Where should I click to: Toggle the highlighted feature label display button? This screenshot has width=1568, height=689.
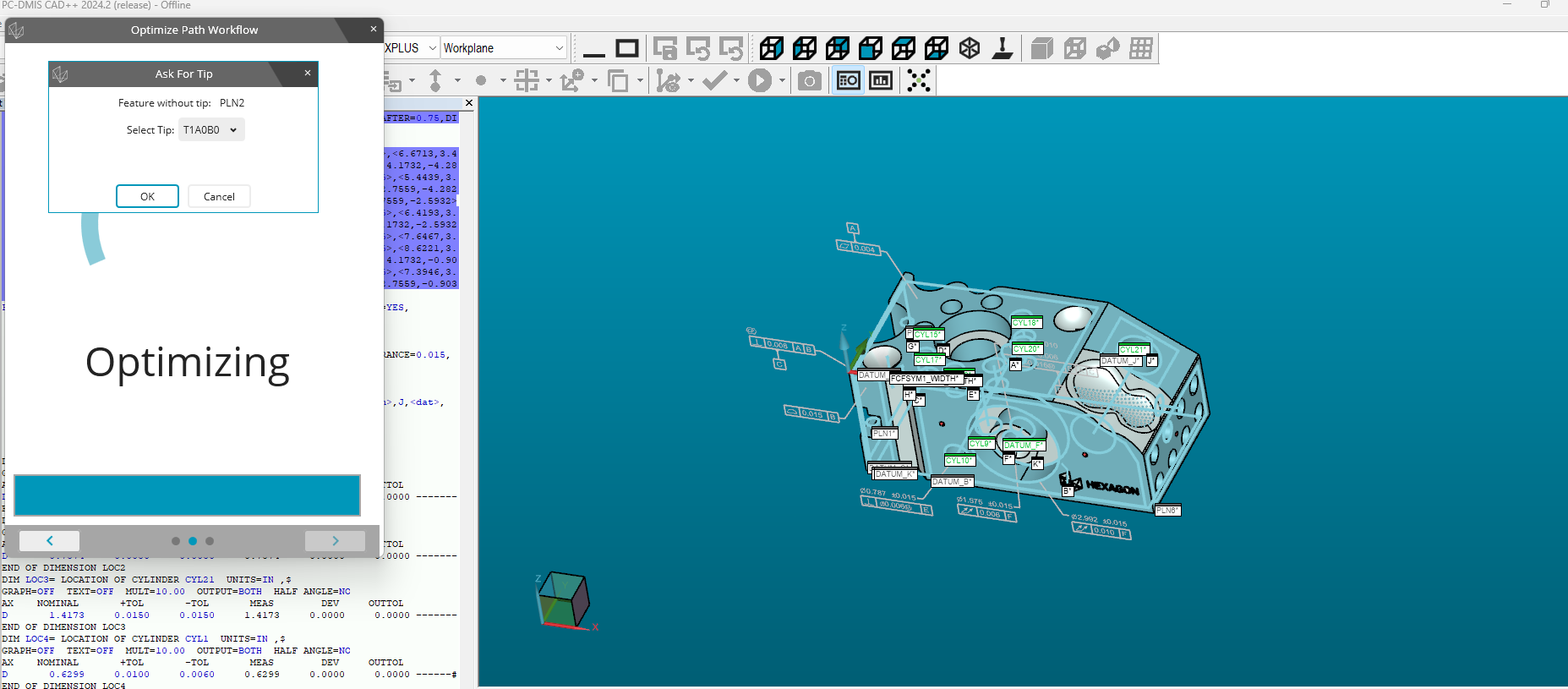(848, 81)
